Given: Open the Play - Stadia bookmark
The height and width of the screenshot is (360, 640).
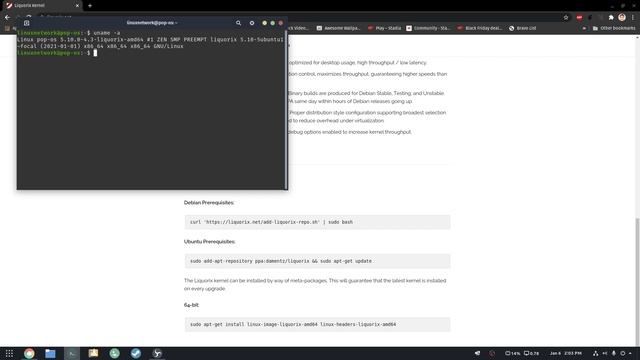Looking at the screenshot, I should 384,28.
